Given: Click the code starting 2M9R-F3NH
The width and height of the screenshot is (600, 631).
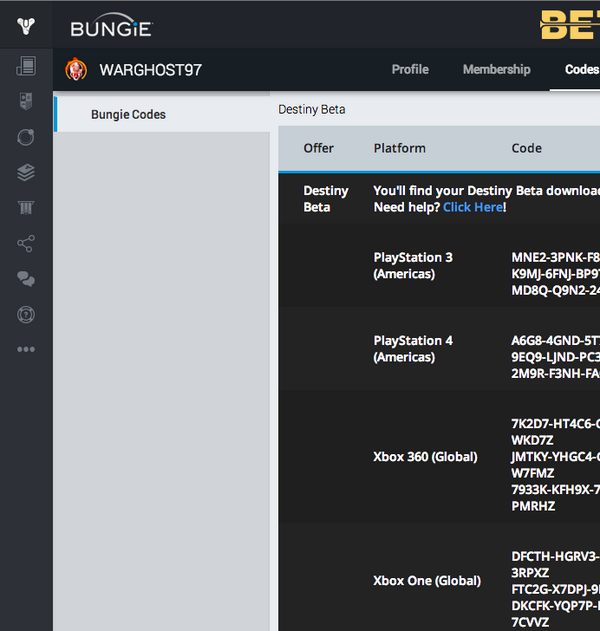Looking at the screenshot, I should coord(555,373).
